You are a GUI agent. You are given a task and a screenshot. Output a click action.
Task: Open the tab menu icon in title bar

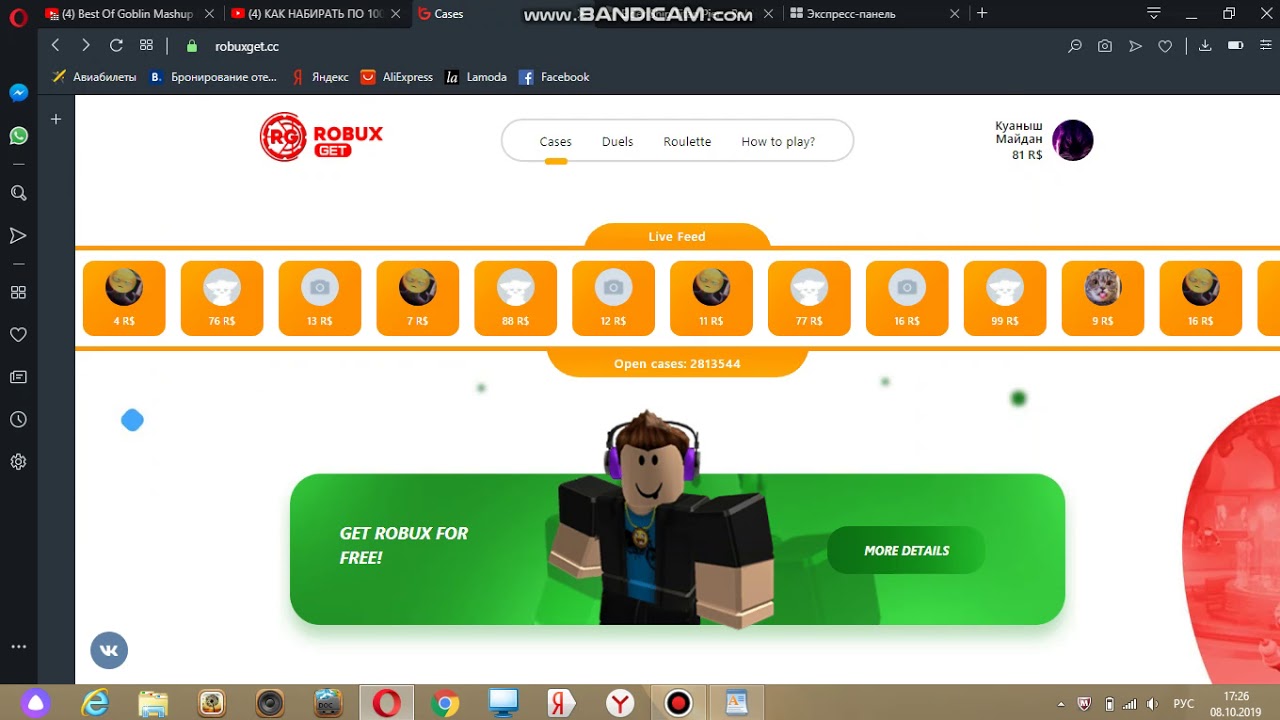[1154, 14]
